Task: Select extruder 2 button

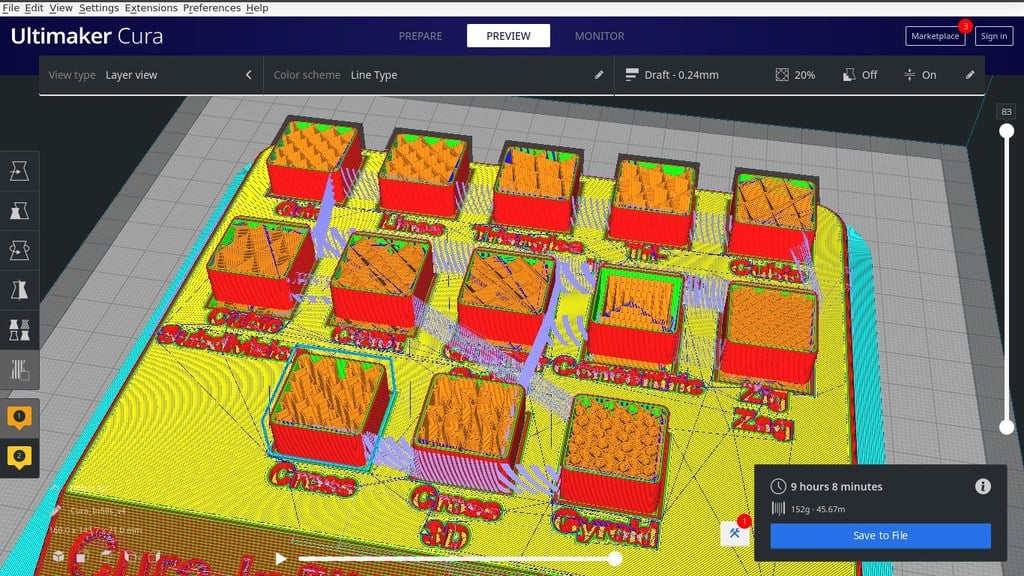Action: click(x=19, y=458)
